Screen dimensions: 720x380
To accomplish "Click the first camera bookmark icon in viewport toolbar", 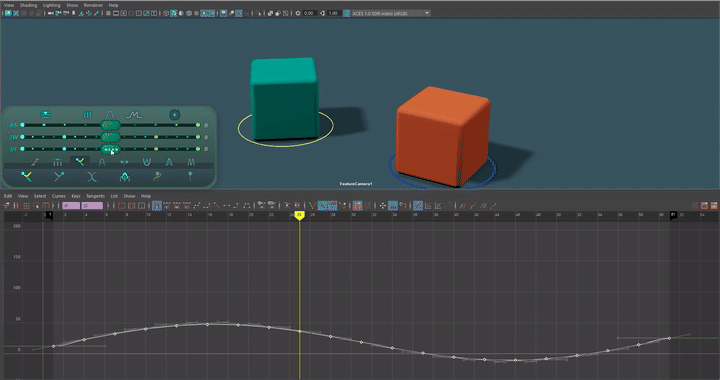I will coord(73,13).
